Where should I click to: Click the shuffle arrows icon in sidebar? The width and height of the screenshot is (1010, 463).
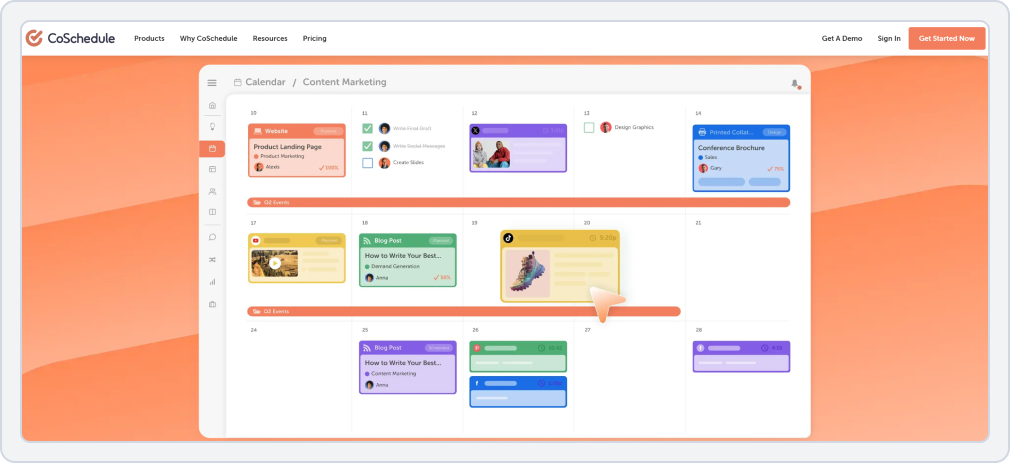click(x=213, y=260)
